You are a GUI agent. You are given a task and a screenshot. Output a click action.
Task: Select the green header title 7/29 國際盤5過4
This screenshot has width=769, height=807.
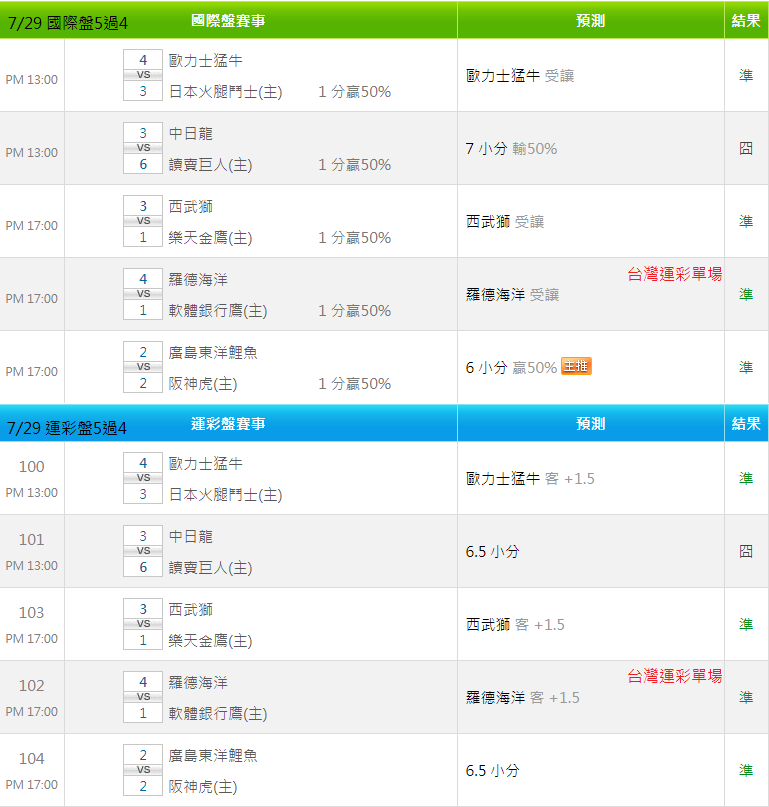(x=67, y=23)
